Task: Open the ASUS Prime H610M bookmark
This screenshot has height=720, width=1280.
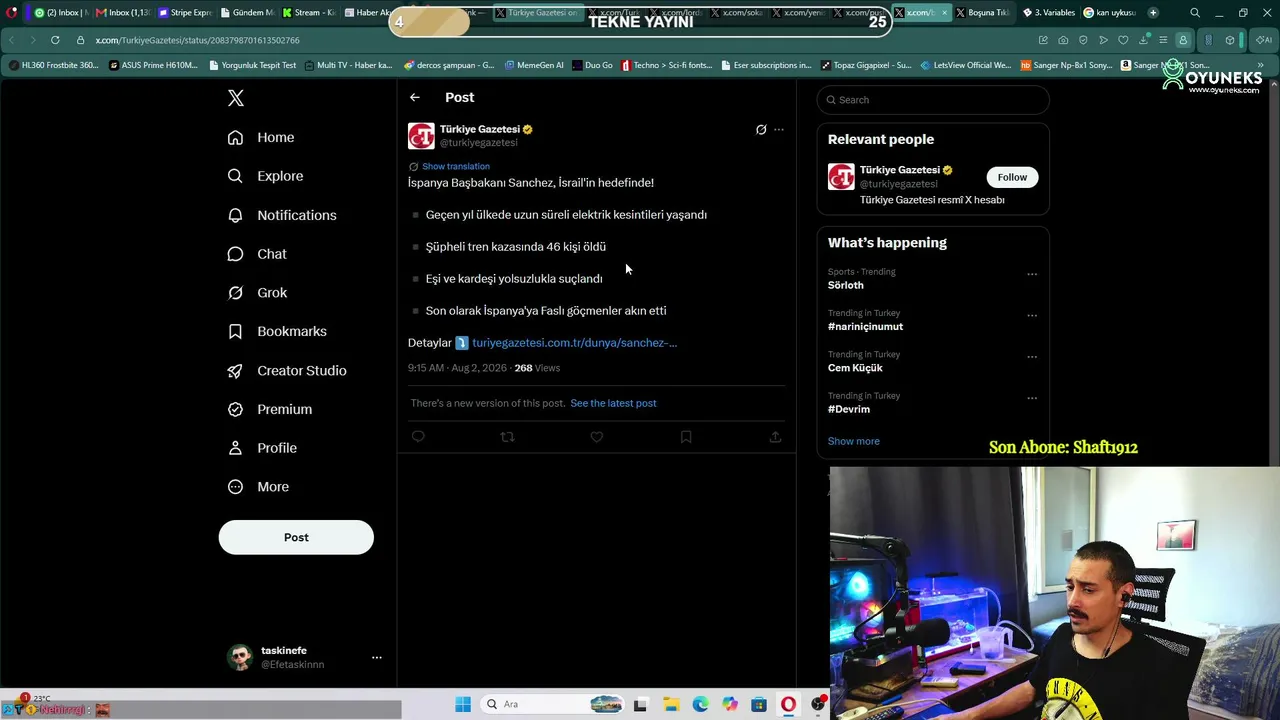Action: 153,65
